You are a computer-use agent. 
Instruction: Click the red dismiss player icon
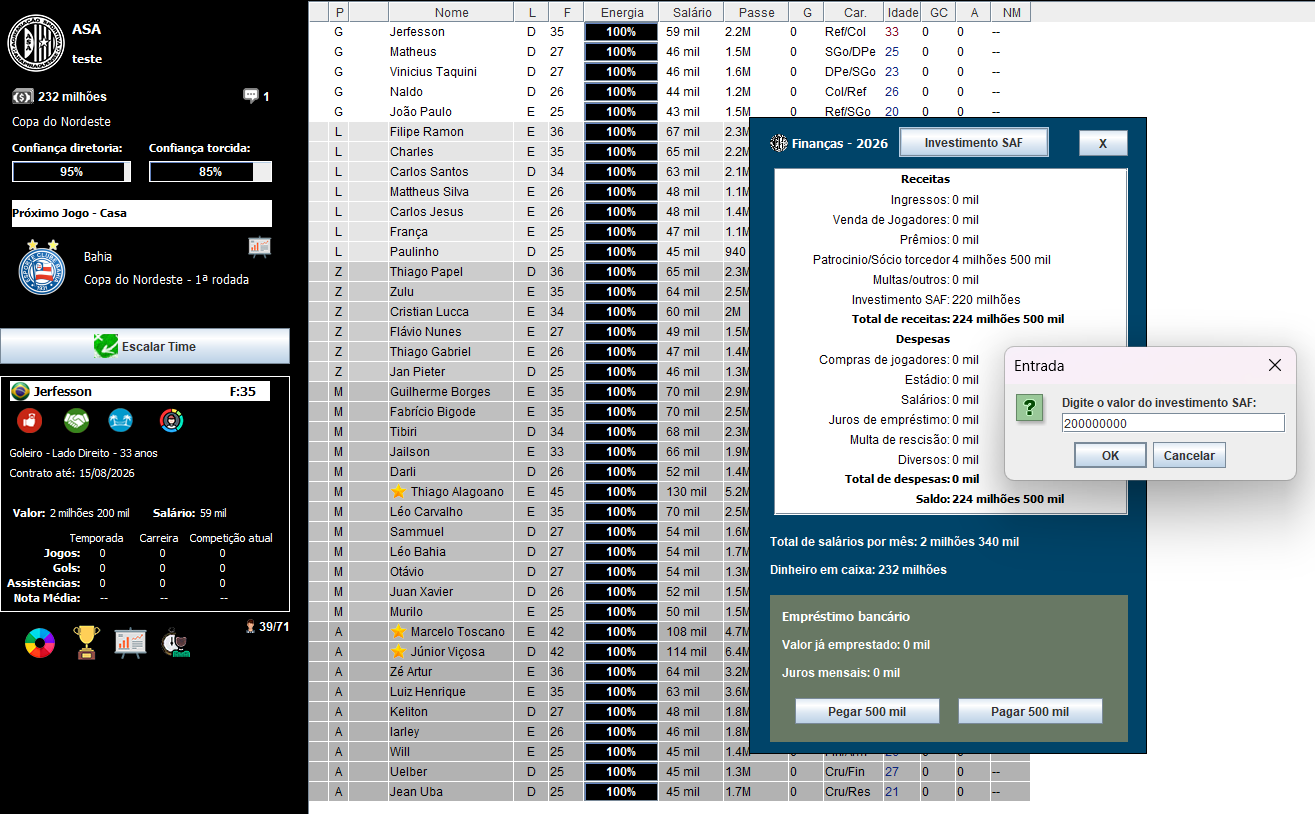(30, 421)
